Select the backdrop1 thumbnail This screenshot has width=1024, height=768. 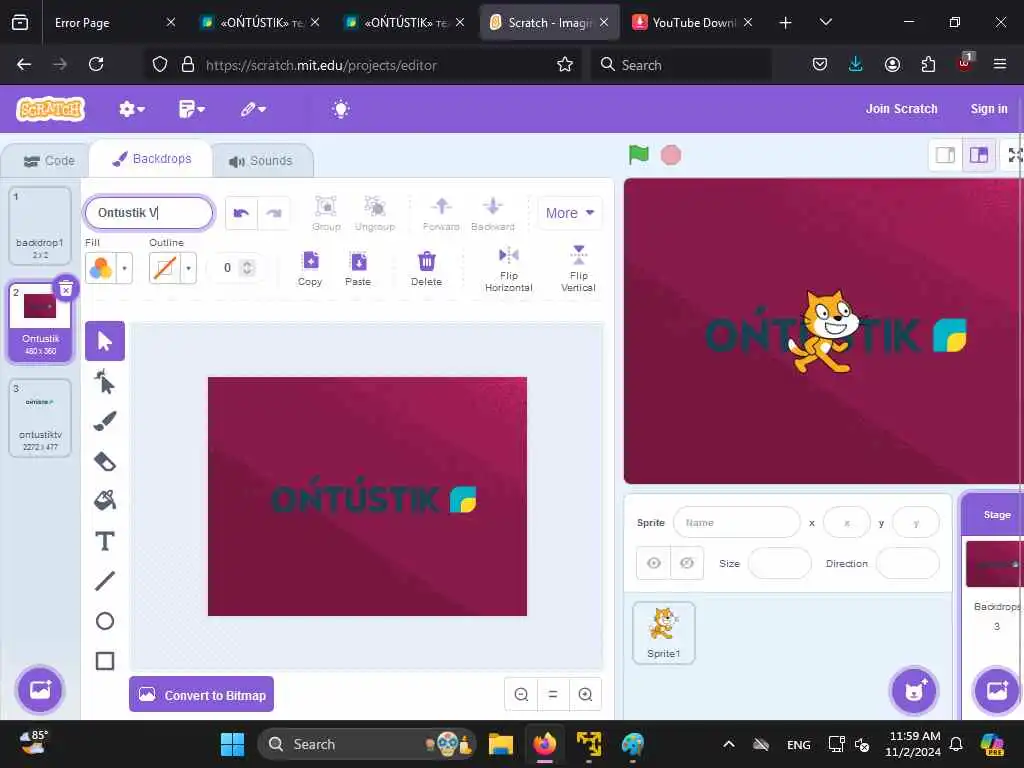point(40,225)
